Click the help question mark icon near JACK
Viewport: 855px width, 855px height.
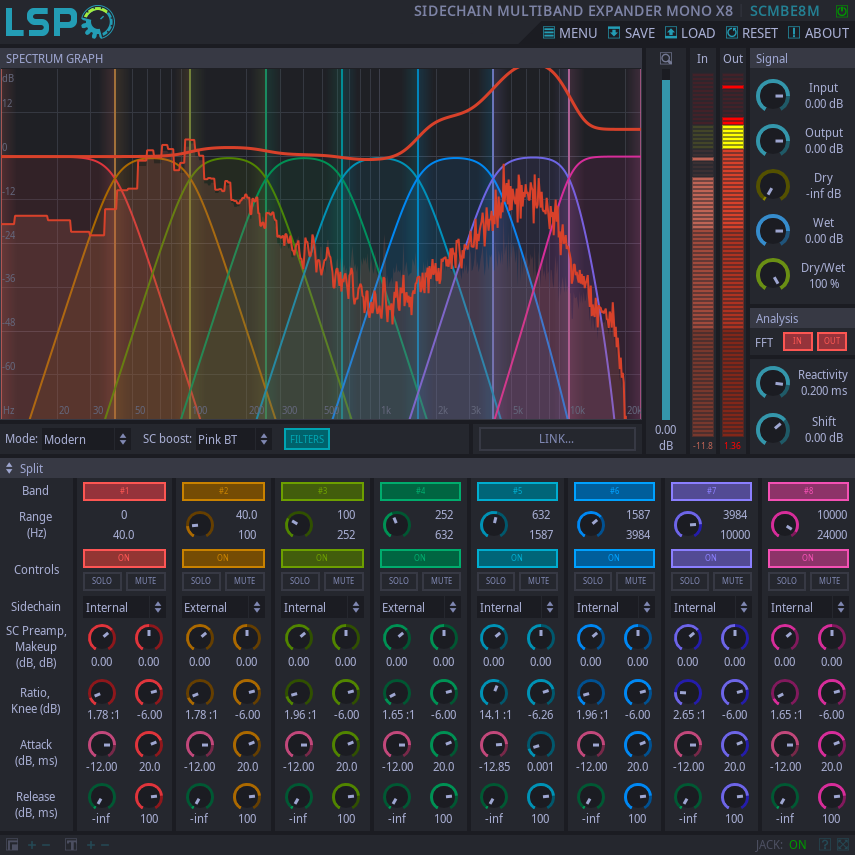[825, 845]
